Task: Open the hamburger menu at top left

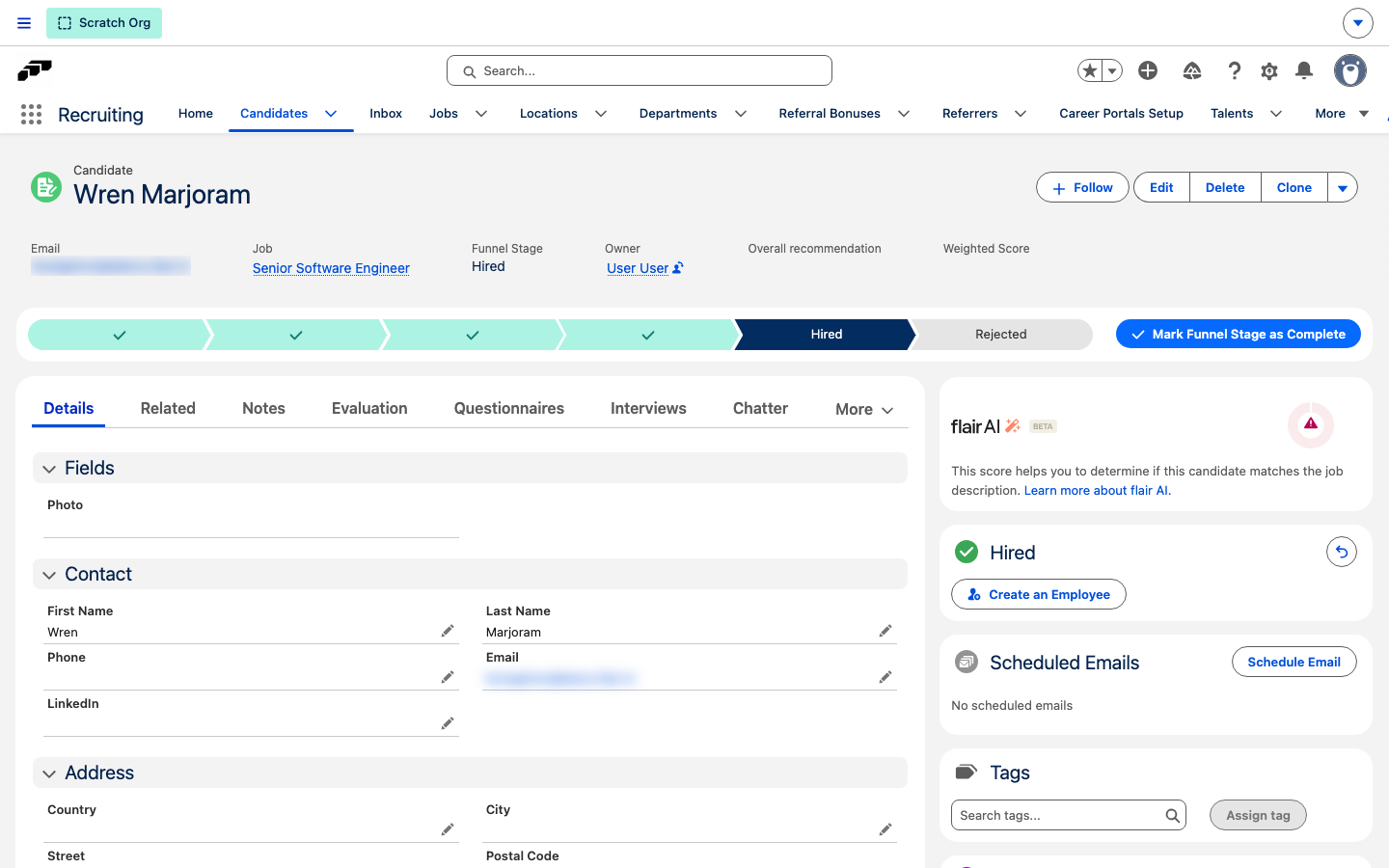Action: [24, 23]
